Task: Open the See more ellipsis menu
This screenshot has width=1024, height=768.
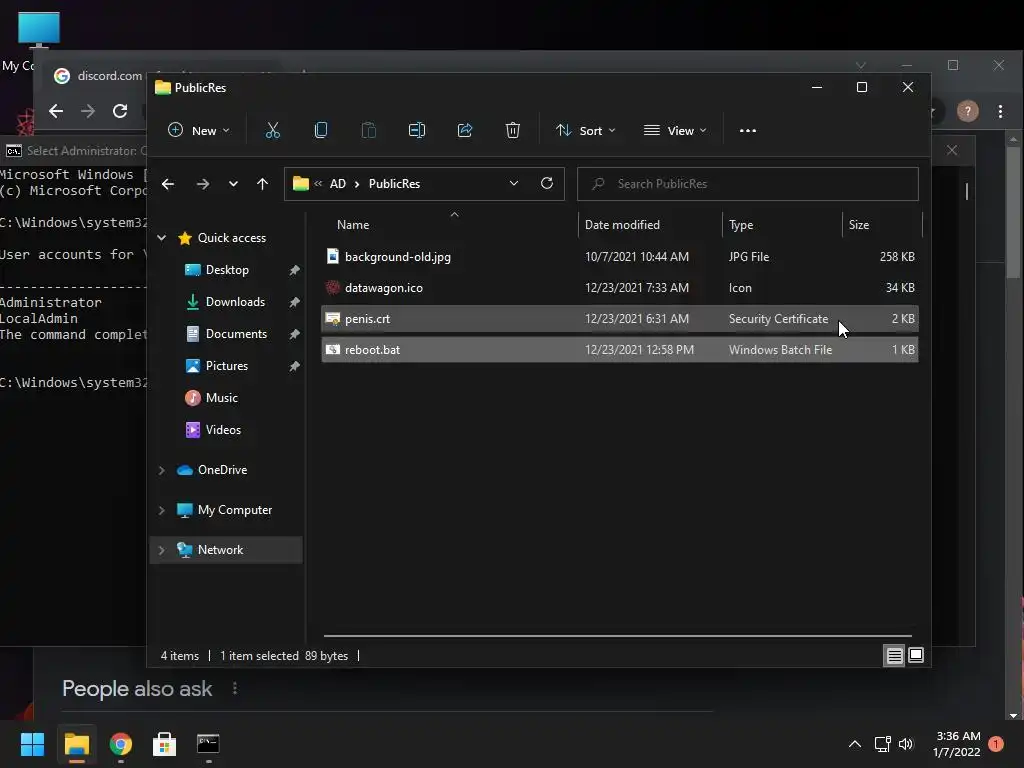Action: tap(748, 131)
